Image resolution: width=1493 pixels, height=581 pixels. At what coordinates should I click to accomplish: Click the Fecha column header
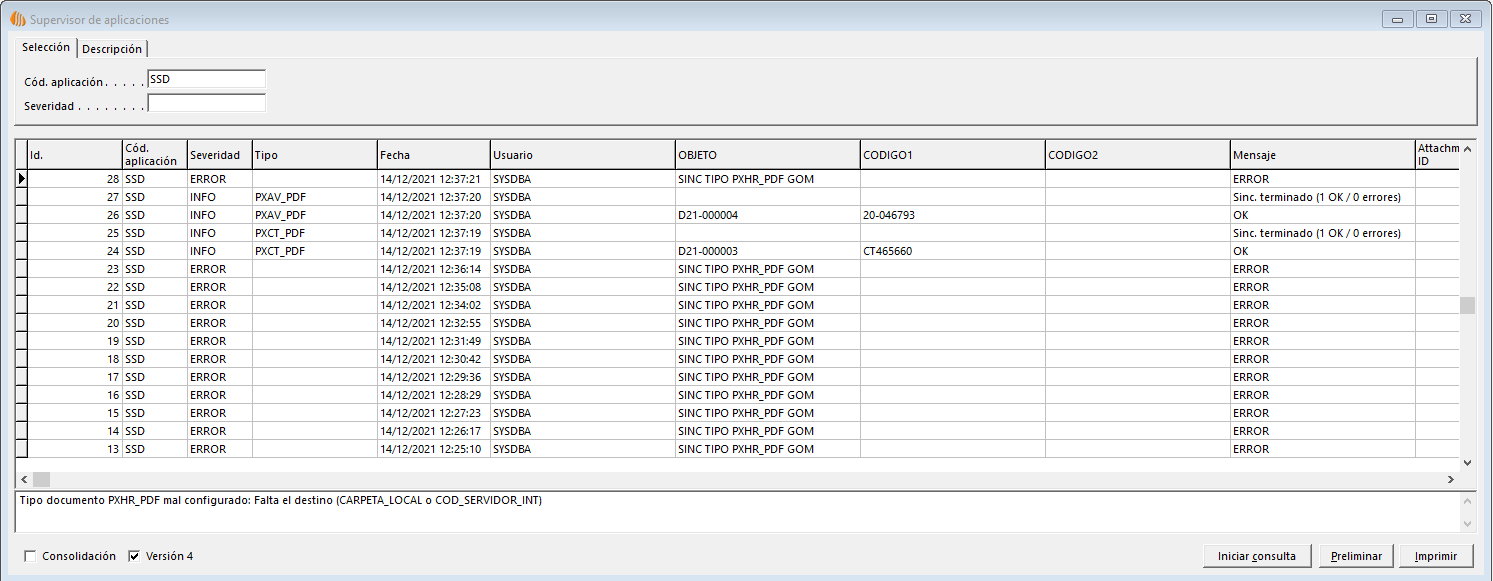pos(433,155)
